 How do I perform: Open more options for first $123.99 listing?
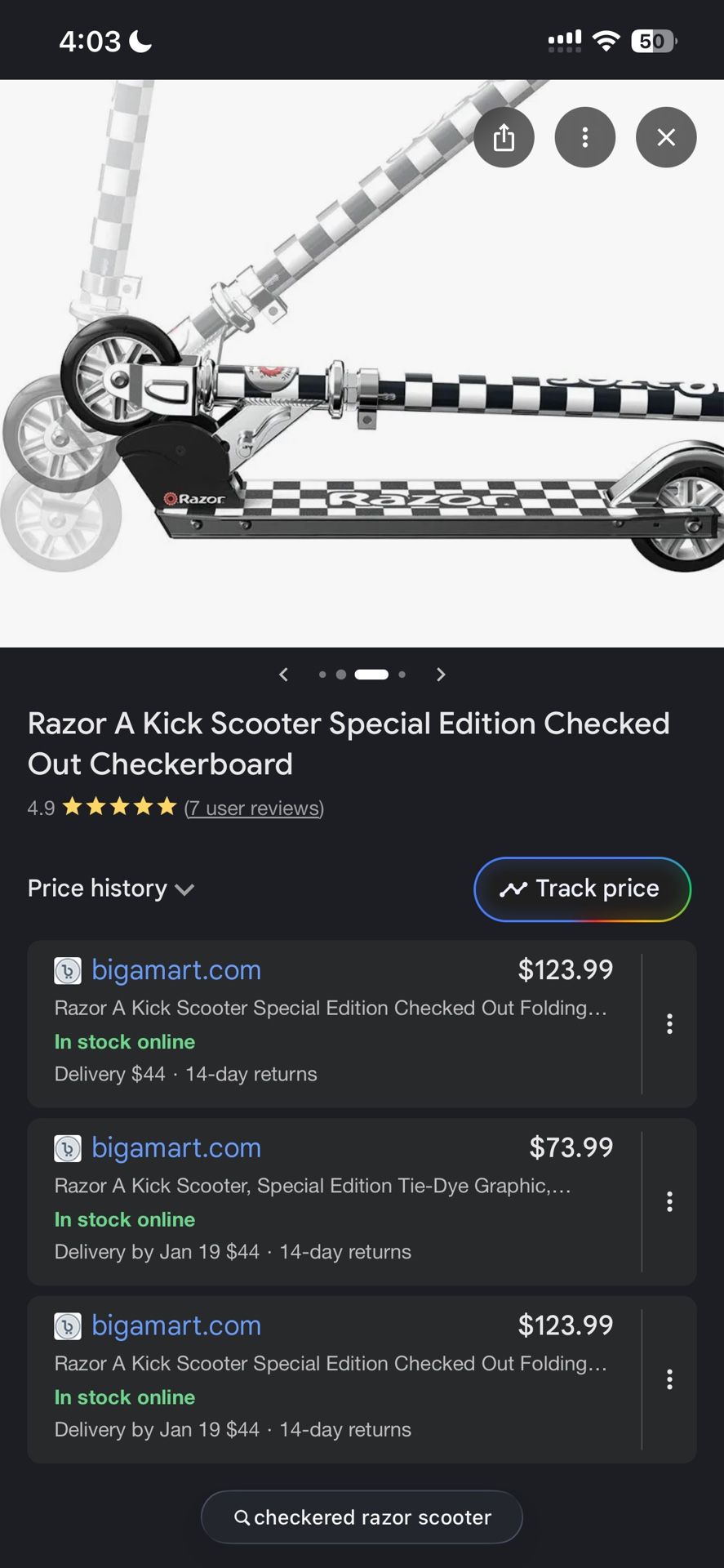(x=669, y=1024)
